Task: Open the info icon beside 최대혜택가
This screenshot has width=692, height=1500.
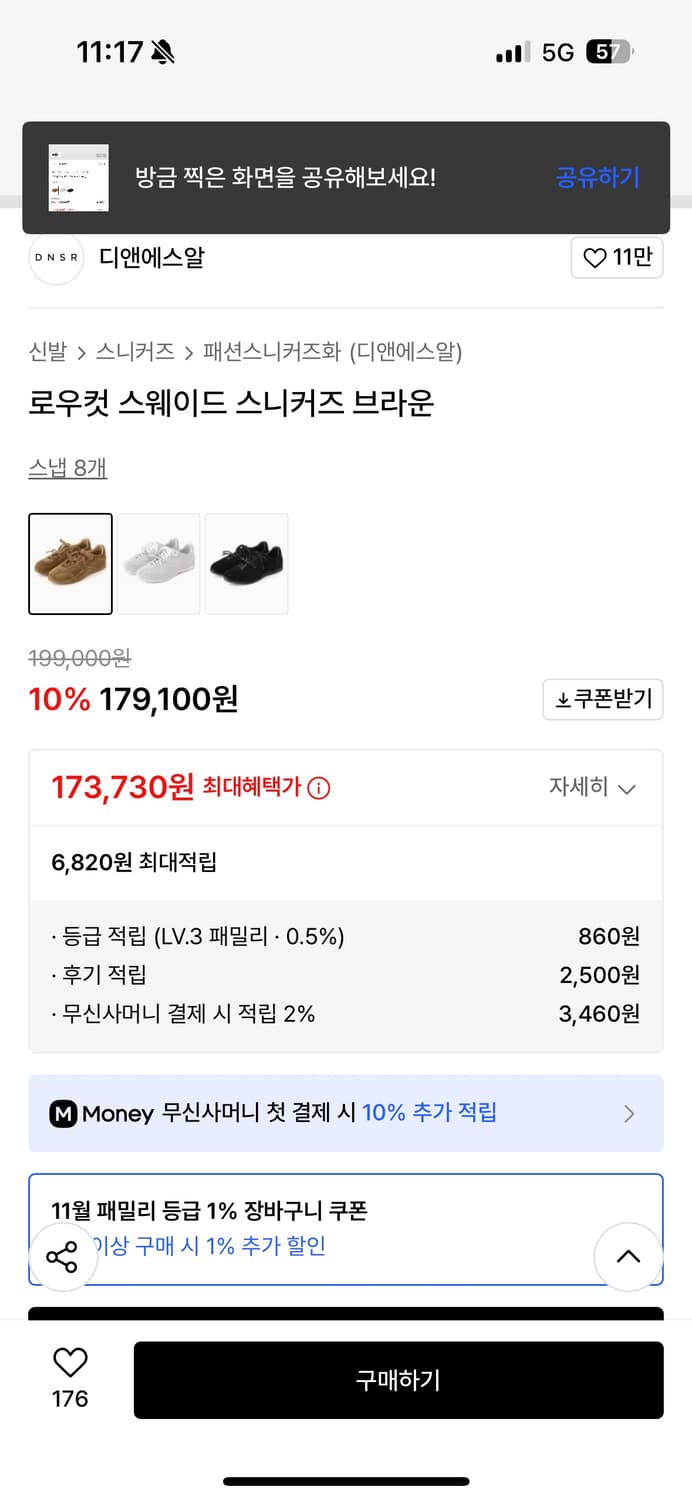Action: click(318, 788)
